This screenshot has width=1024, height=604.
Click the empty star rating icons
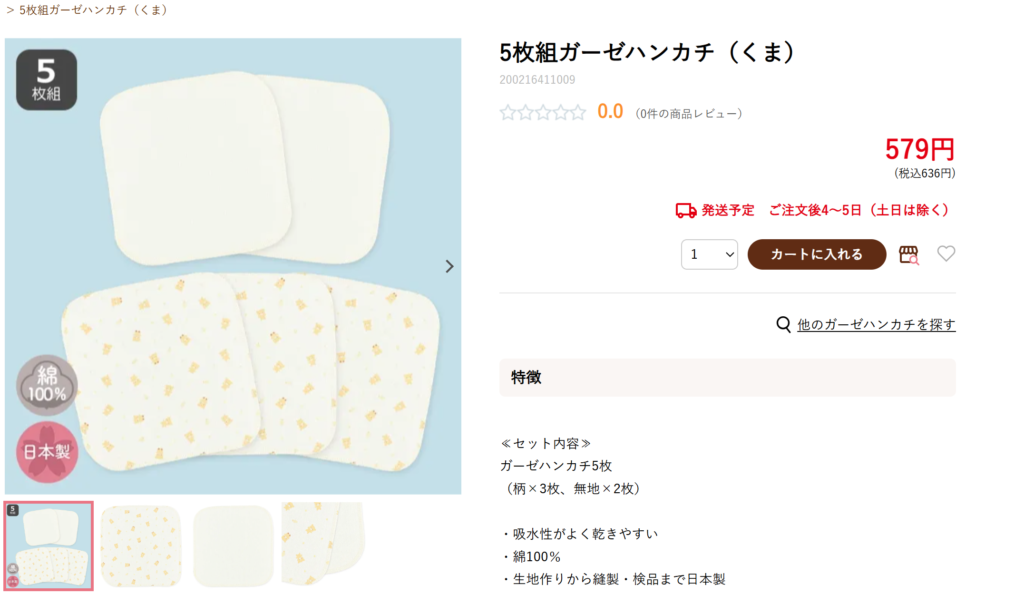coord(543,112)
